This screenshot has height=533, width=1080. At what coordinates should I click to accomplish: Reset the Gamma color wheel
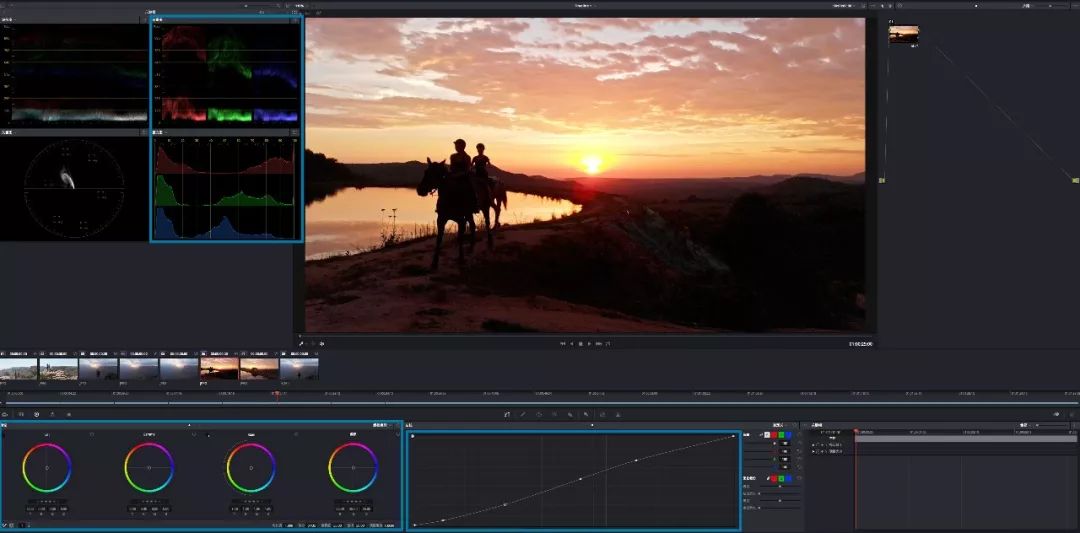click(194, 435)
